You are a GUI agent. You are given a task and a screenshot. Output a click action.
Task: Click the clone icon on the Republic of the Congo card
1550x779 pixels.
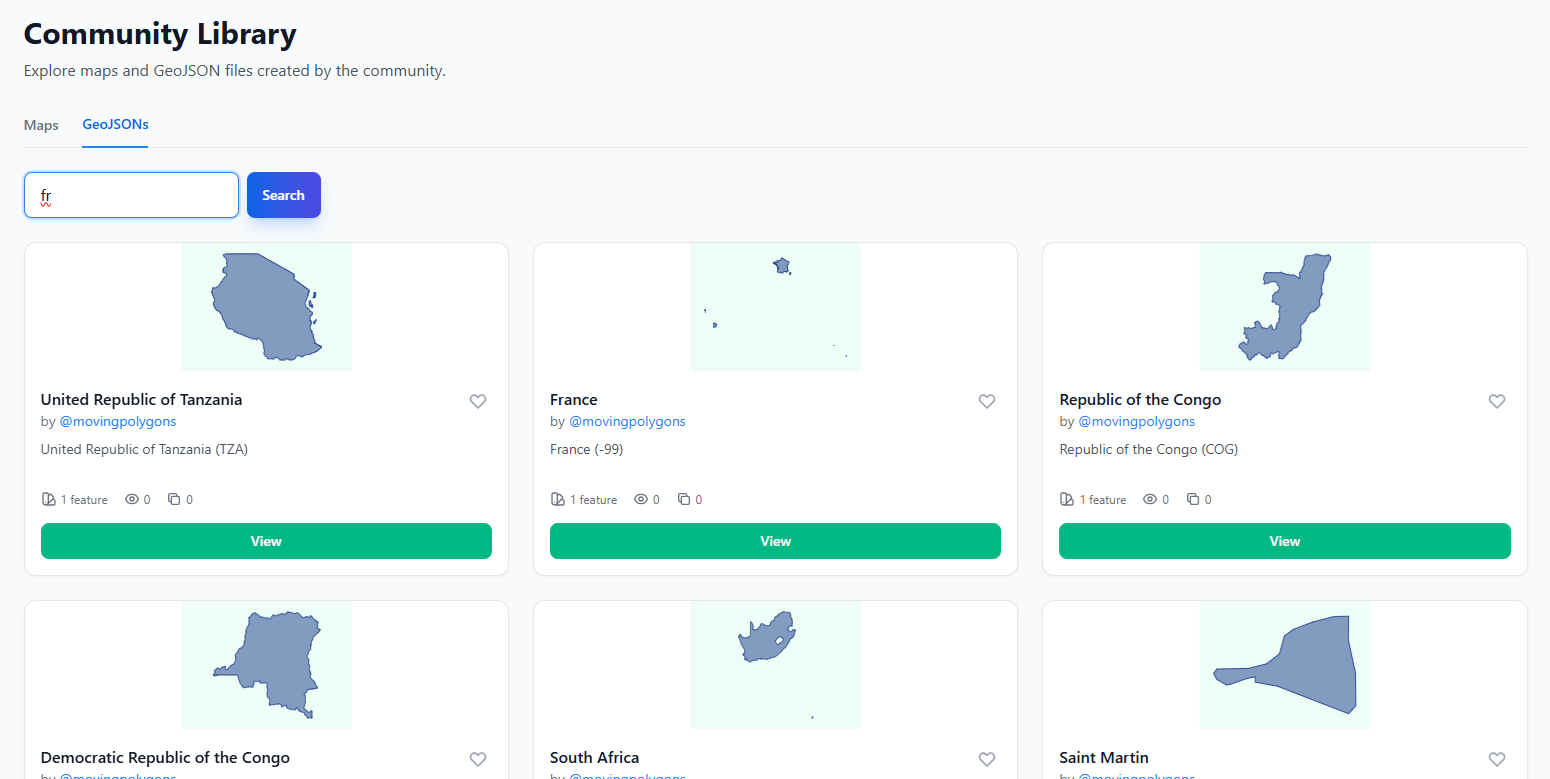[1193, 498]
